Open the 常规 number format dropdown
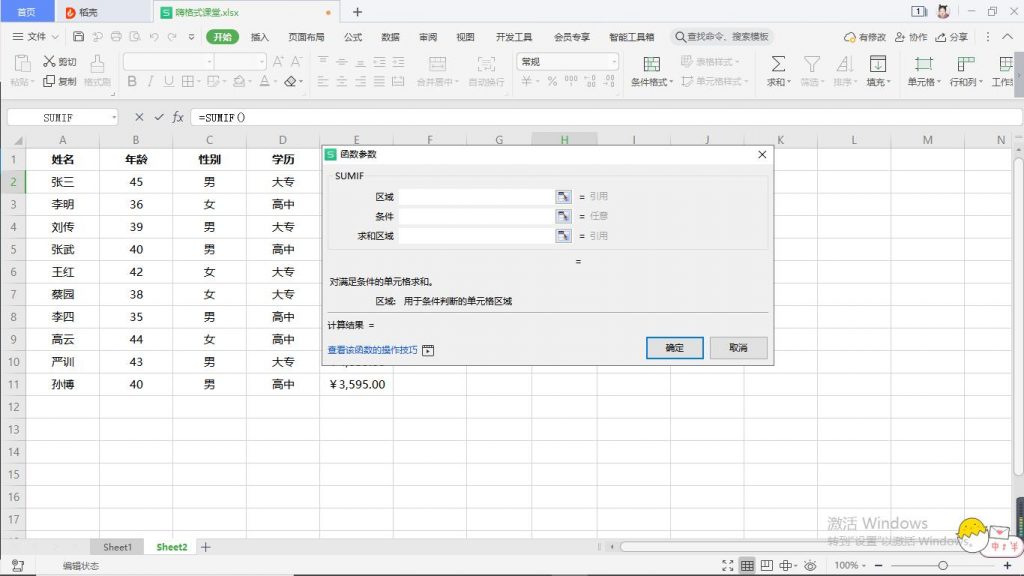 coord(612,62)
